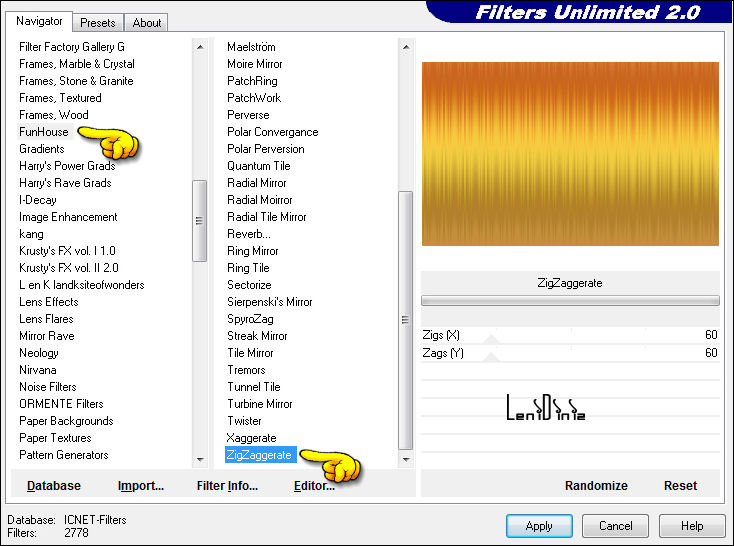This screenshot has width=734, height=546.
Task: Select the SpyroZag filter
Action: click(250, 319)
